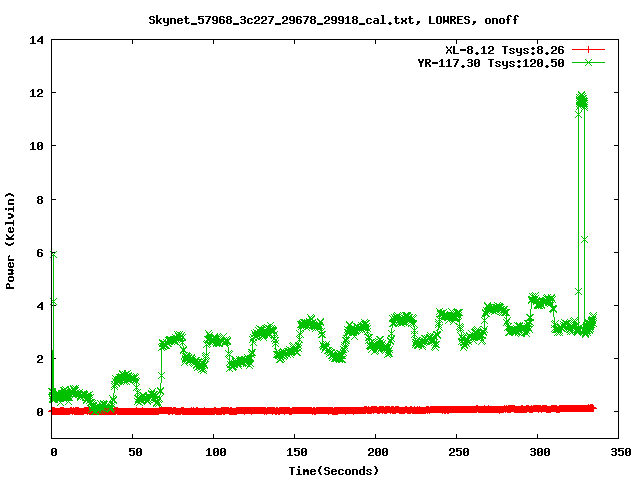Click the y-axis tick label 12

(x=36, y=93)
